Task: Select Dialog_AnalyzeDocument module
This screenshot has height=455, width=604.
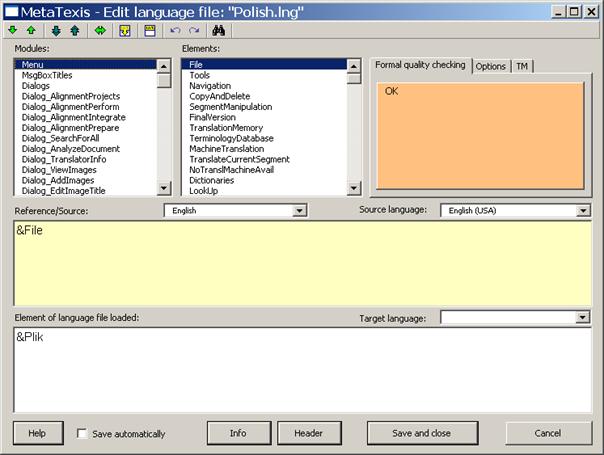Action: pyautogui.click(x=86, y=148)
